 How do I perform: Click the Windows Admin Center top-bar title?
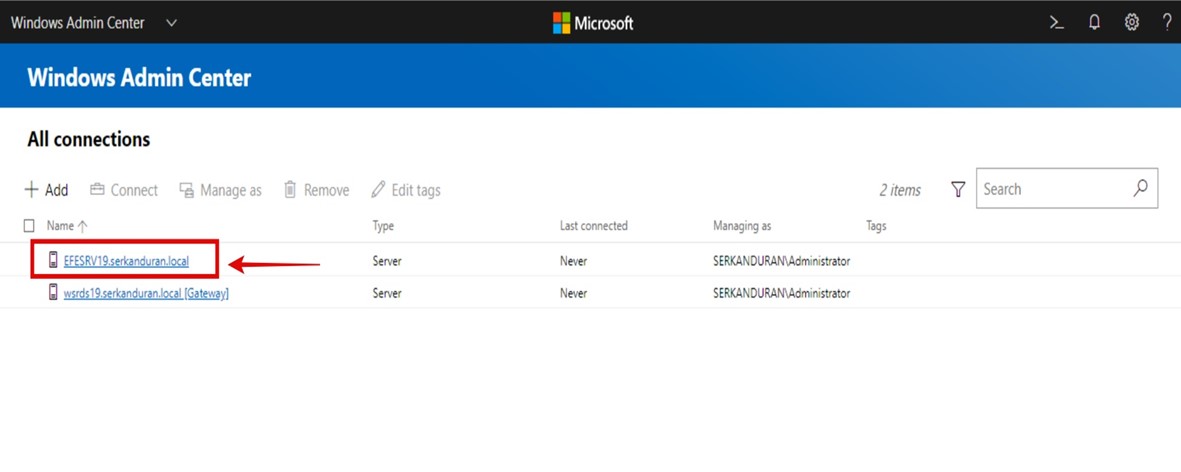click(78, 23)
